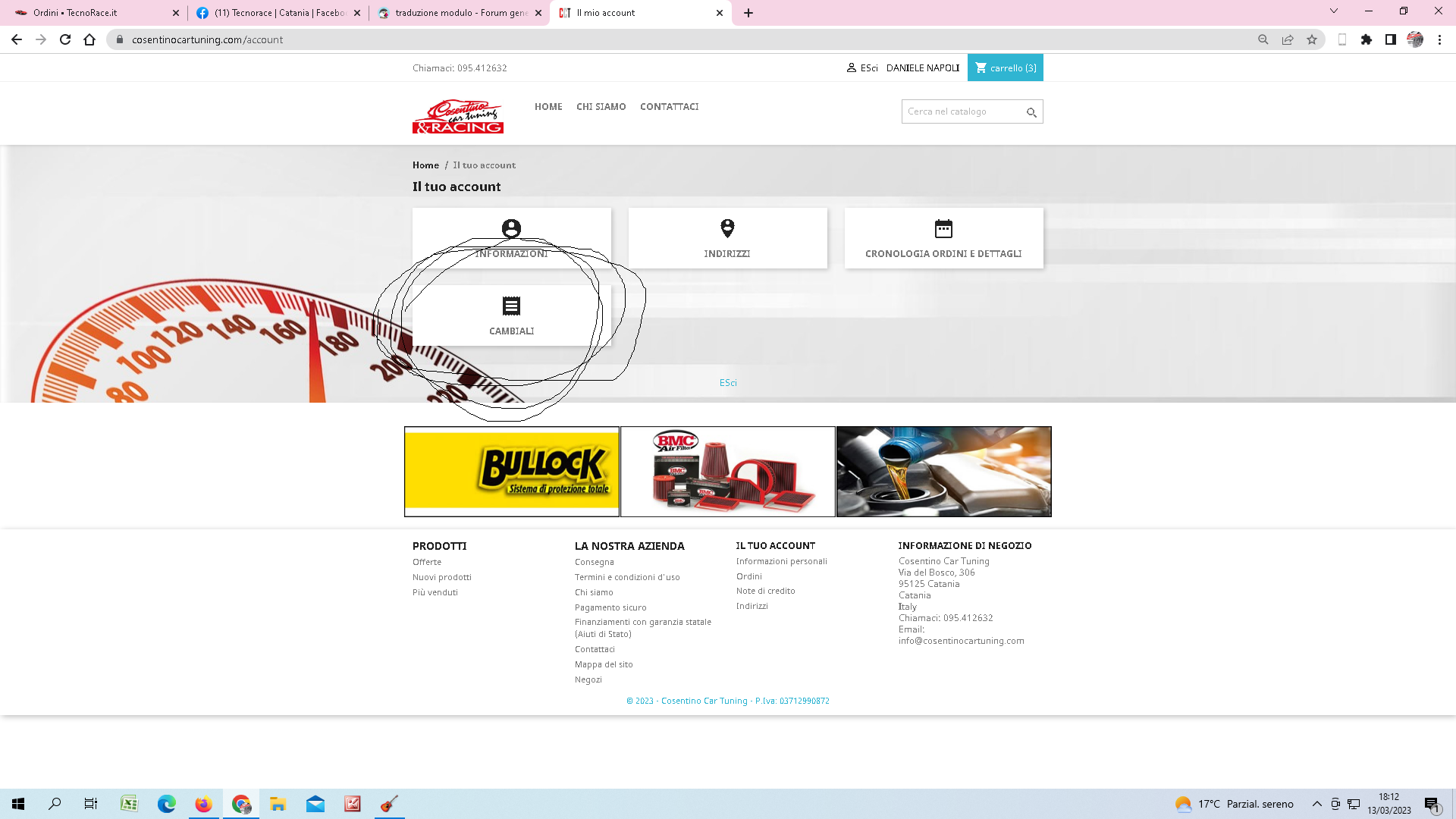Viewport: 1456px width, 819px height.
Task: Bookmark page with the star icon
Action: [1311, 39]
